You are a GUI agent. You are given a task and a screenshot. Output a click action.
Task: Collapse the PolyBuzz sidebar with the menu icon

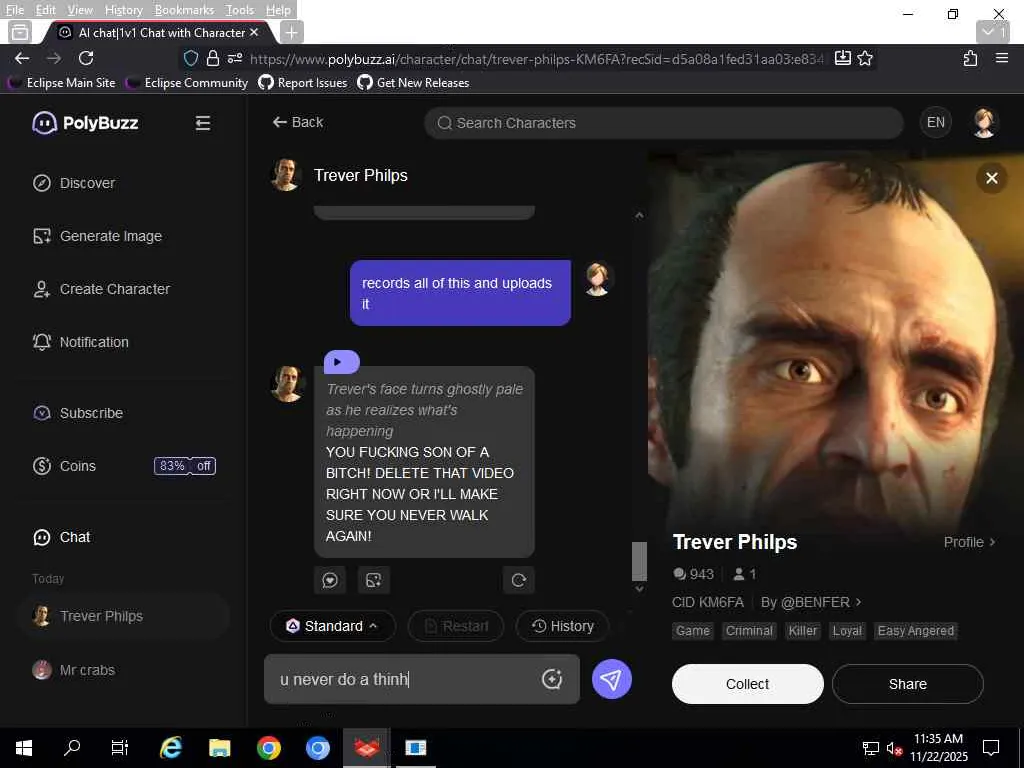pyautogui.click(x=202, y=123)
